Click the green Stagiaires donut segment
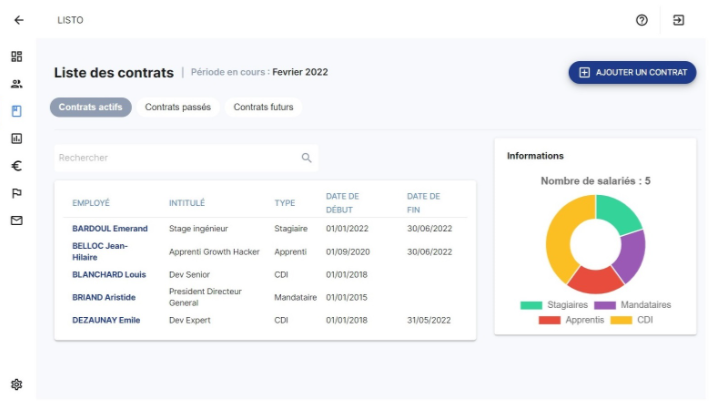The width and height of the screenshot is (713, 405). tap(618, 212)
